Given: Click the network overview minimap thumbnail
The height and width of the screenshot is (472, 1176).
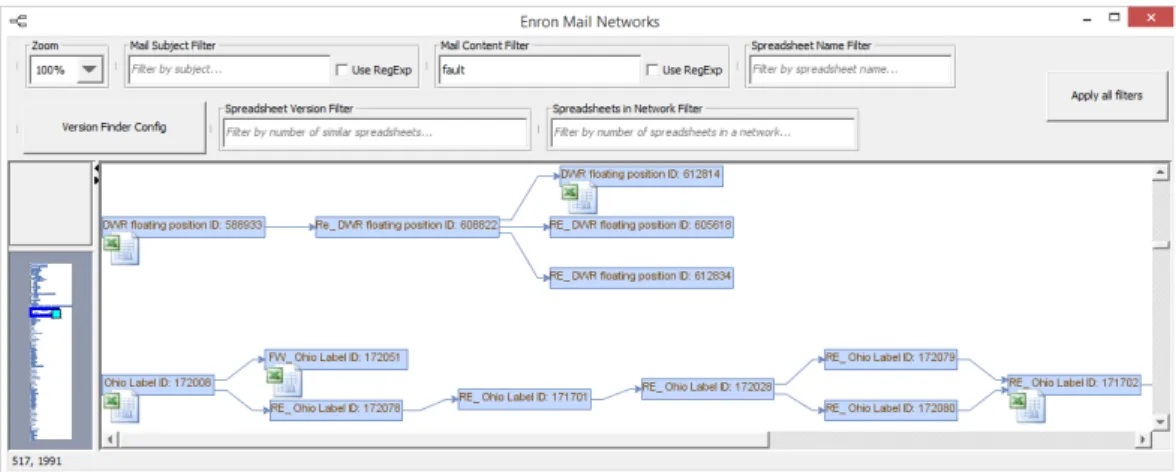Looking at the screenshot, I should coord(50,350).
